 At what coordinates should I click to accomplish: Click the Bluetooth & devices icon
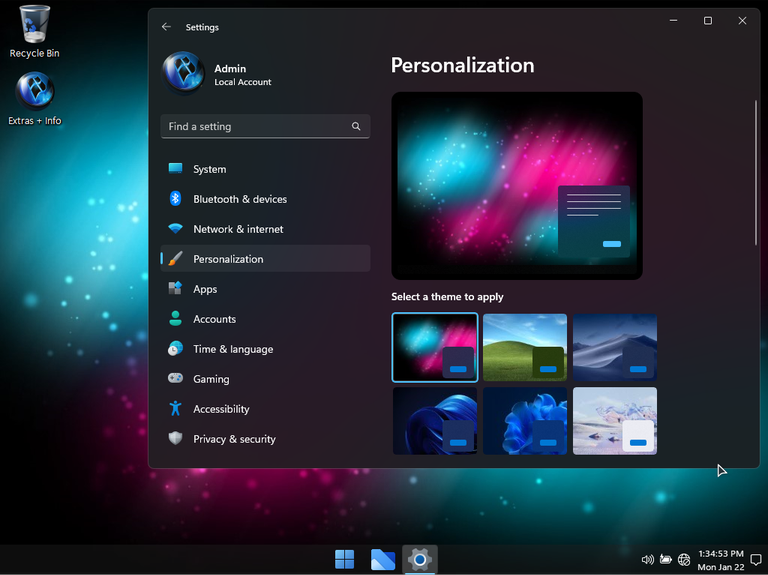click(176, 199)
